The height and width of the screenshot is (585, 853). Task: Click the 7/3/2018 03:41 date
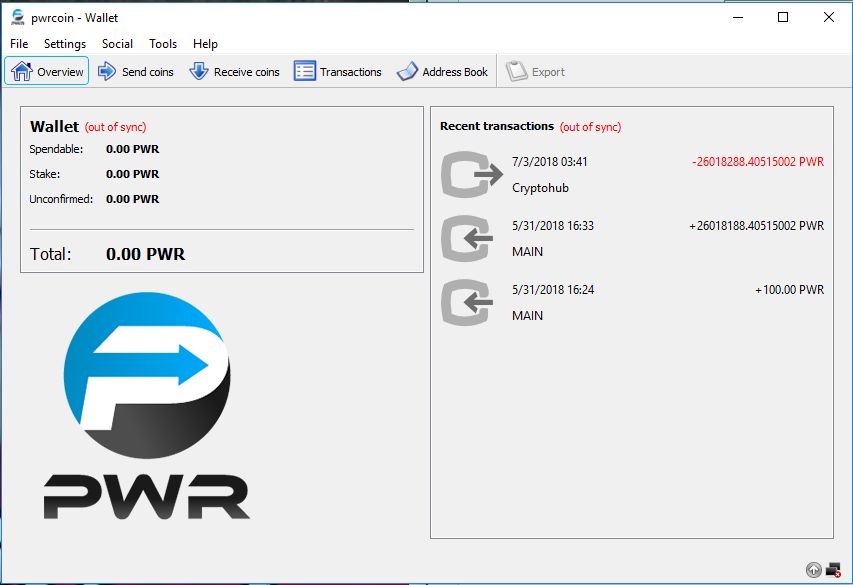coord(549,162)
